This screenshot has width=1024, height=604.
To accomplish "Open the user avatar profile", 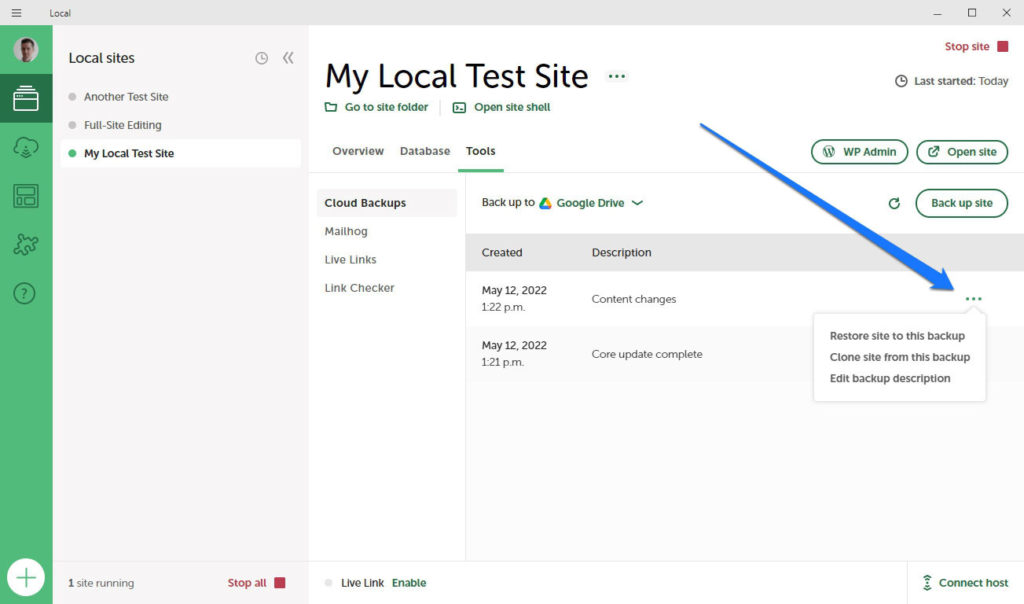I will pos(26,50).
